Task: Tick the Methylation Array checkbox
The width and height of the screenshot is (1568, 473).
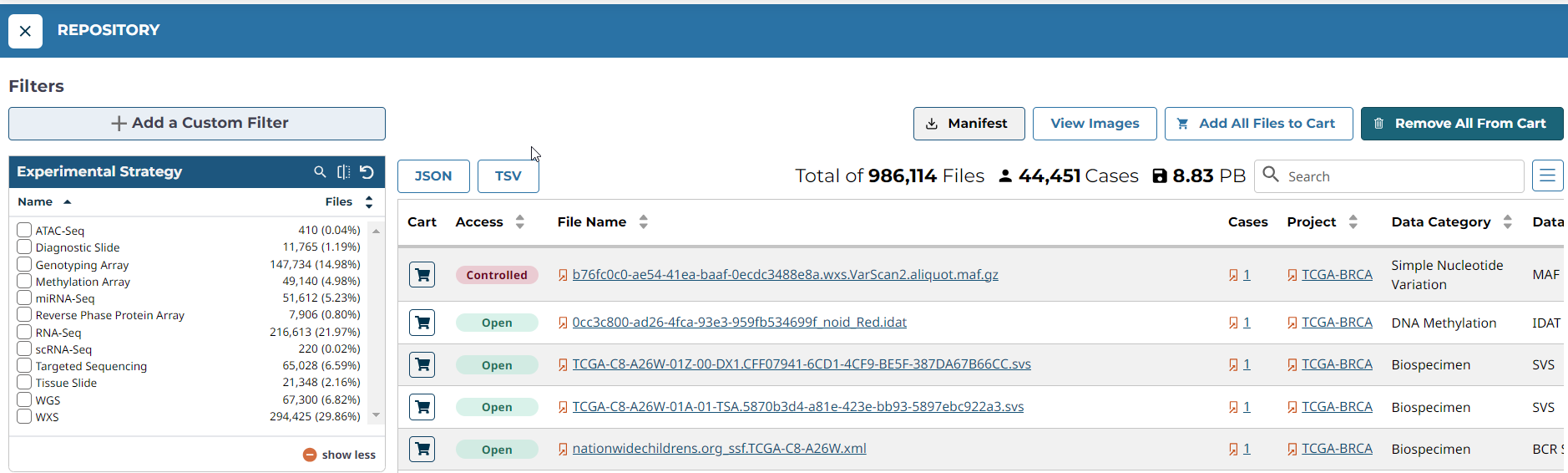Action: click(x=24, y=281)
